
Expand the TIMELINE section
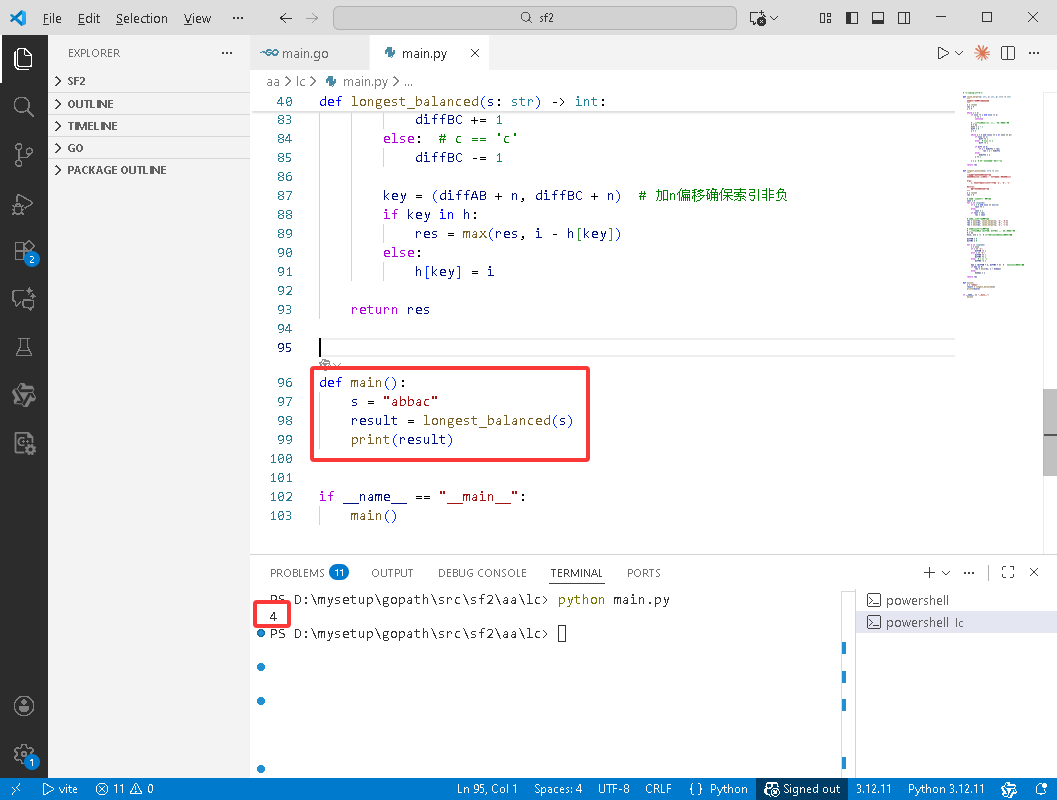coord(149,126)
